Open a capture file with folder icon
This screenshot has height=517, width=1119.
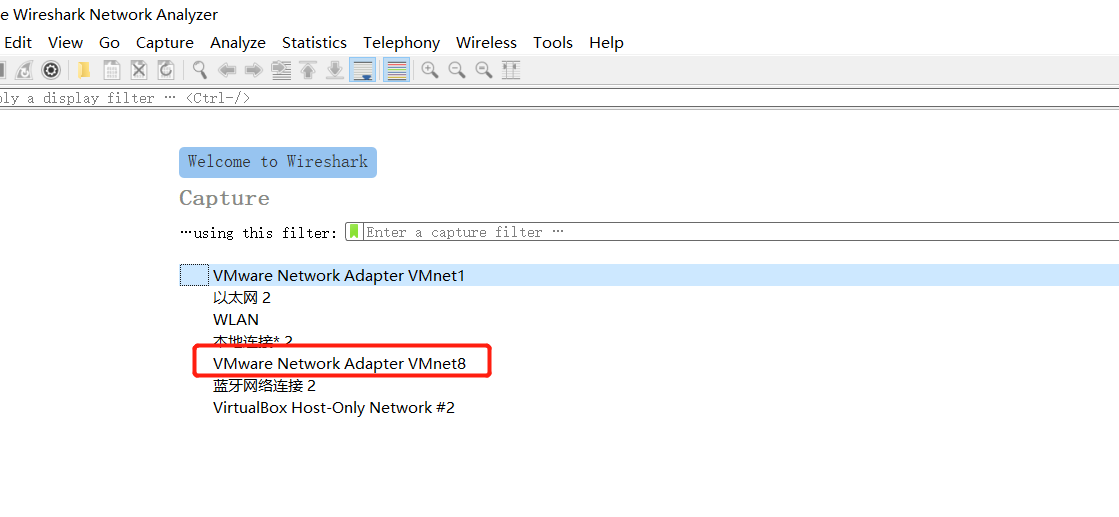coord(84,70)
